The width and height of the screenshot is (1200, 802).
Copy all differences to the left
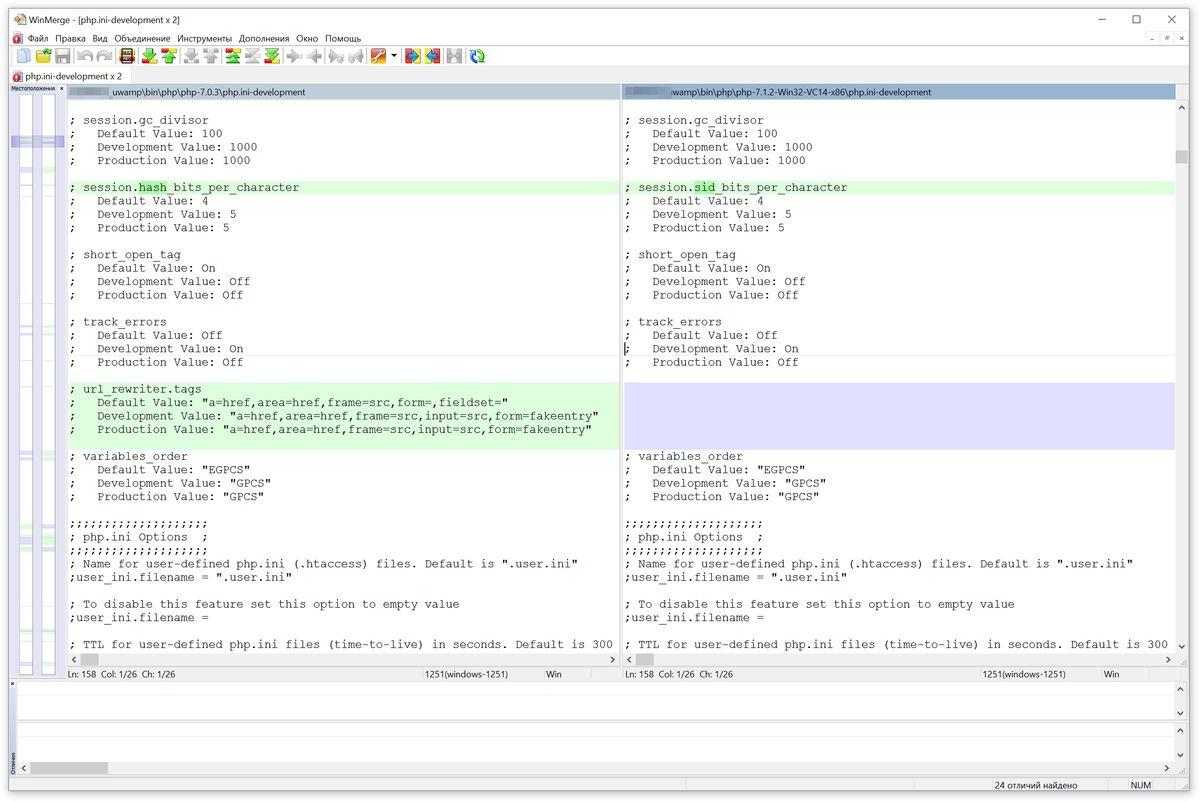pos(432,56)
